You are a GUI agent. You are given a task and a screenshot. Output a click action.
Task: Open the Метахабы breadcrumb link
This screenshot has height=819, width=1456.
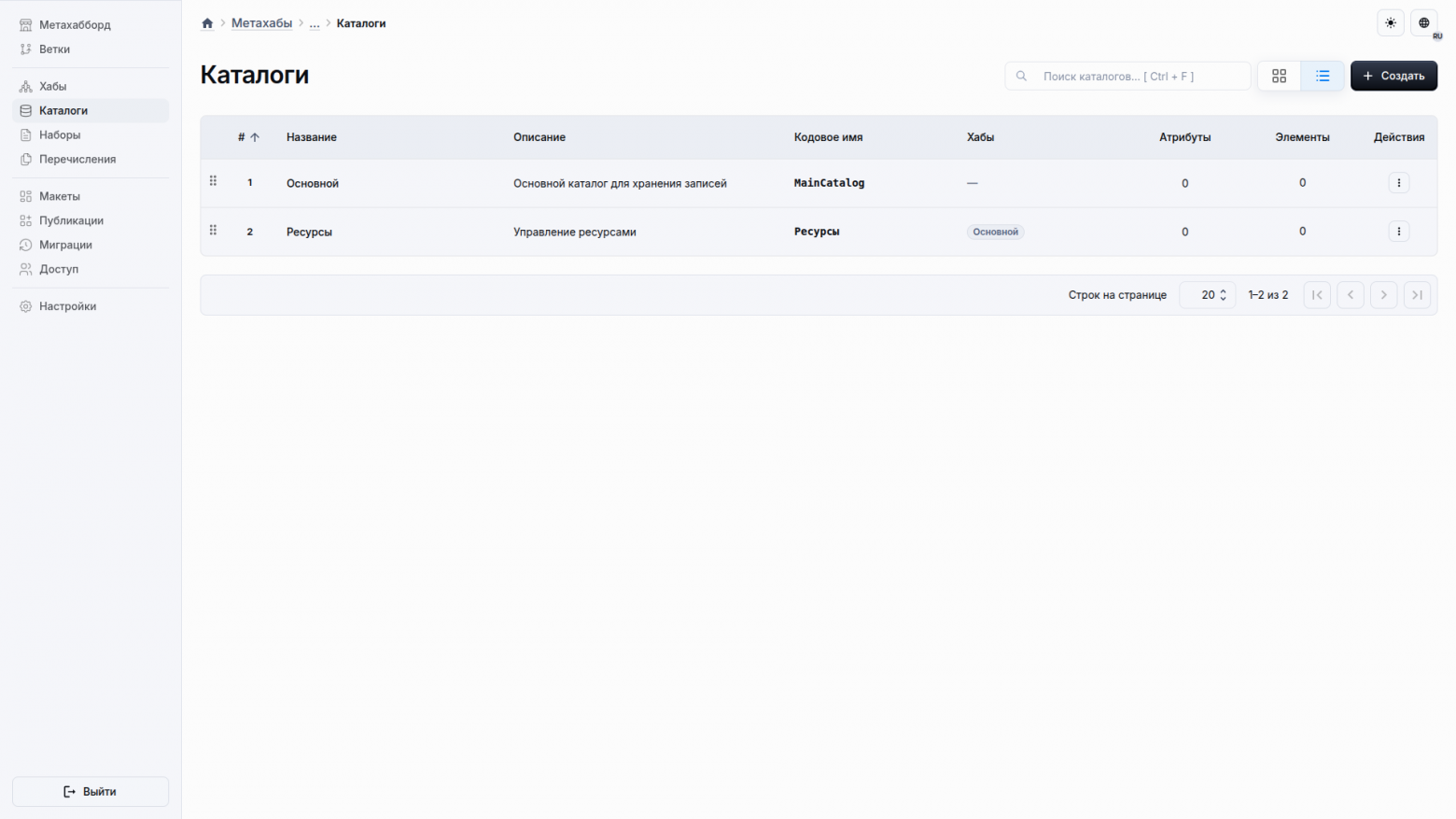point(261,23)
